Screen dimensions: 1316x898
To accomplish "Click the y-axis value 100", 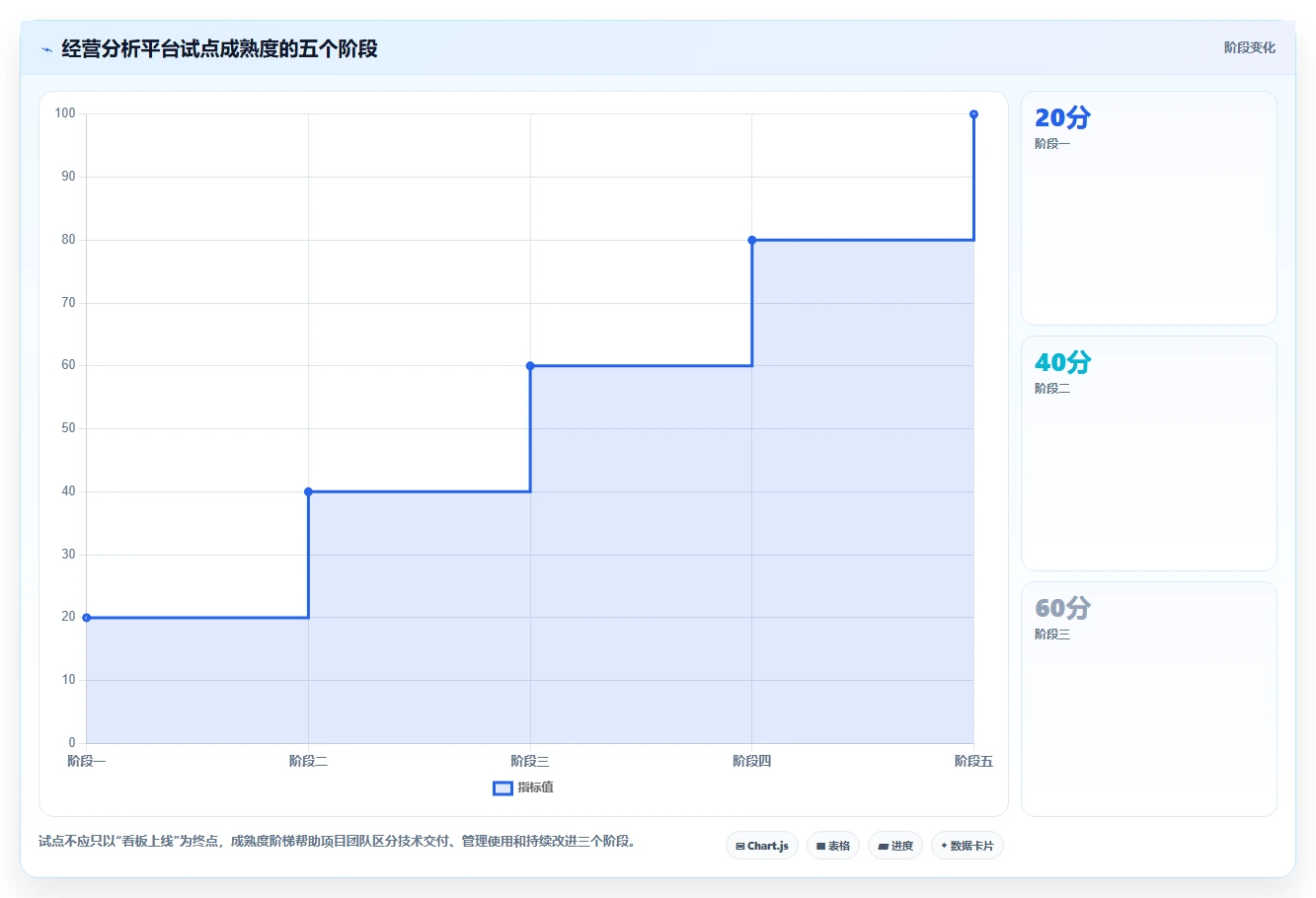I will (65, 113).
